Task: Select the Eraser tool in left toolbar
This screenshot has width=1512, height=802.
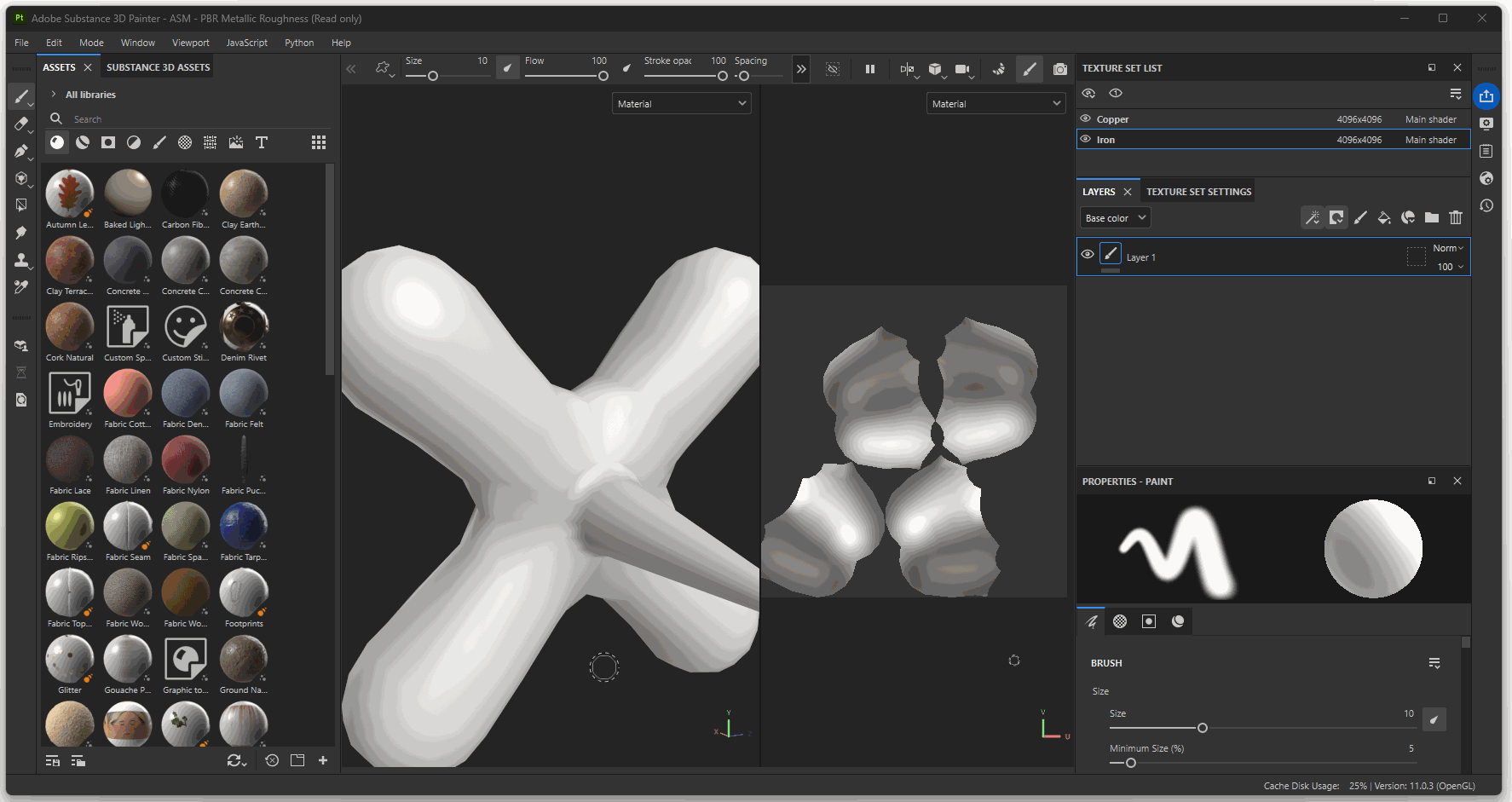Action: pos(21,124)
